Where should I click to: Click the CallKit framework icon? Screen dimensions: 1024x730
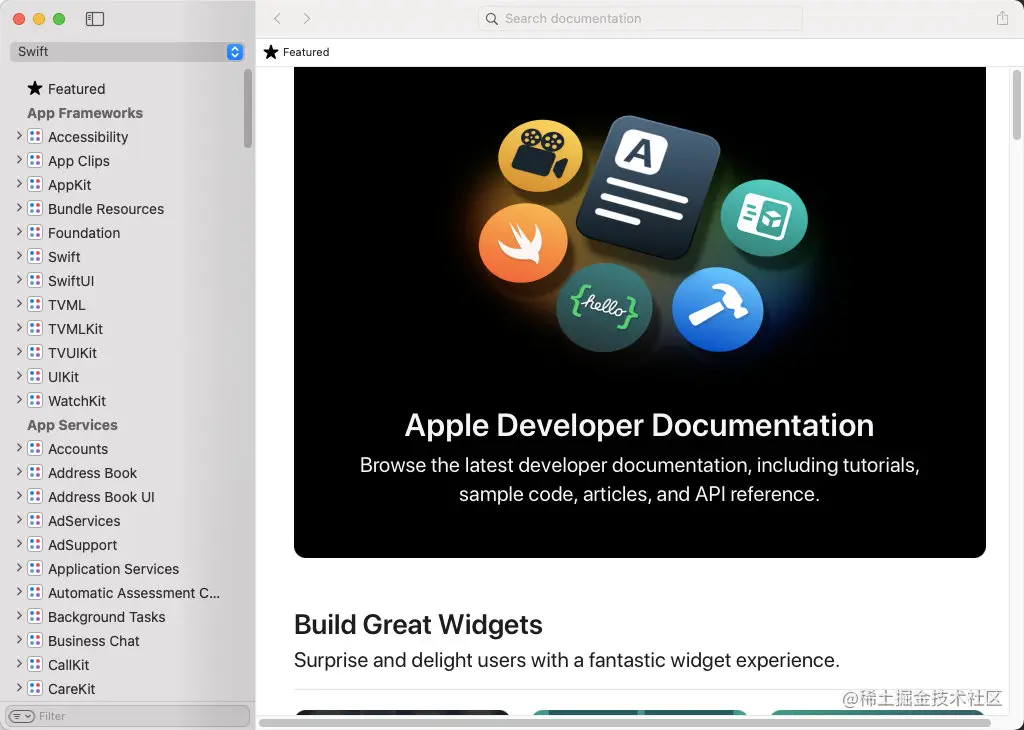[35, 665]
